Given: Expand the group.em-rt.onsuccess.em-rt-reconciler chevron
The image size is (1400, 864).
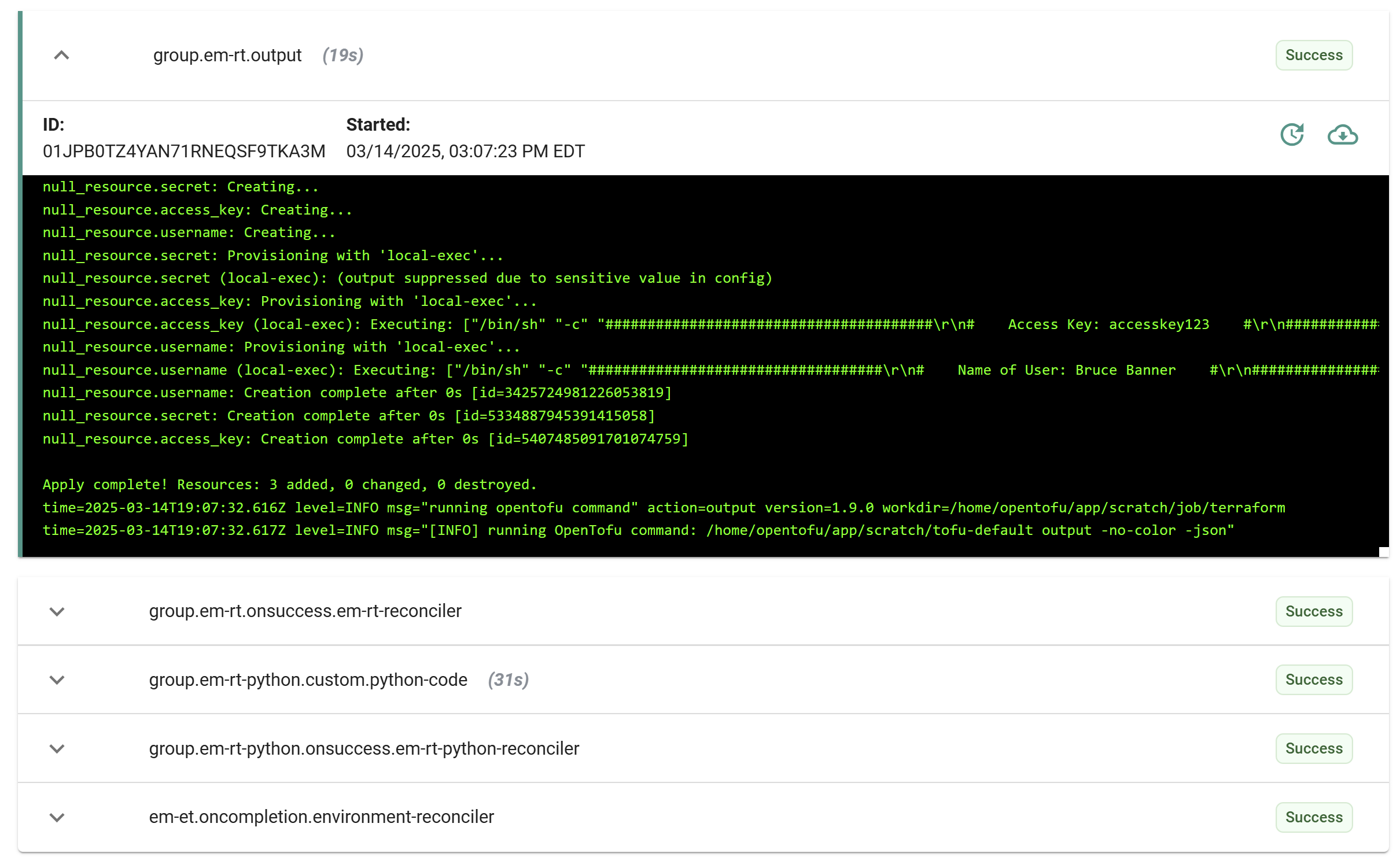Looking at the screenshot, I should coord(57,611).
